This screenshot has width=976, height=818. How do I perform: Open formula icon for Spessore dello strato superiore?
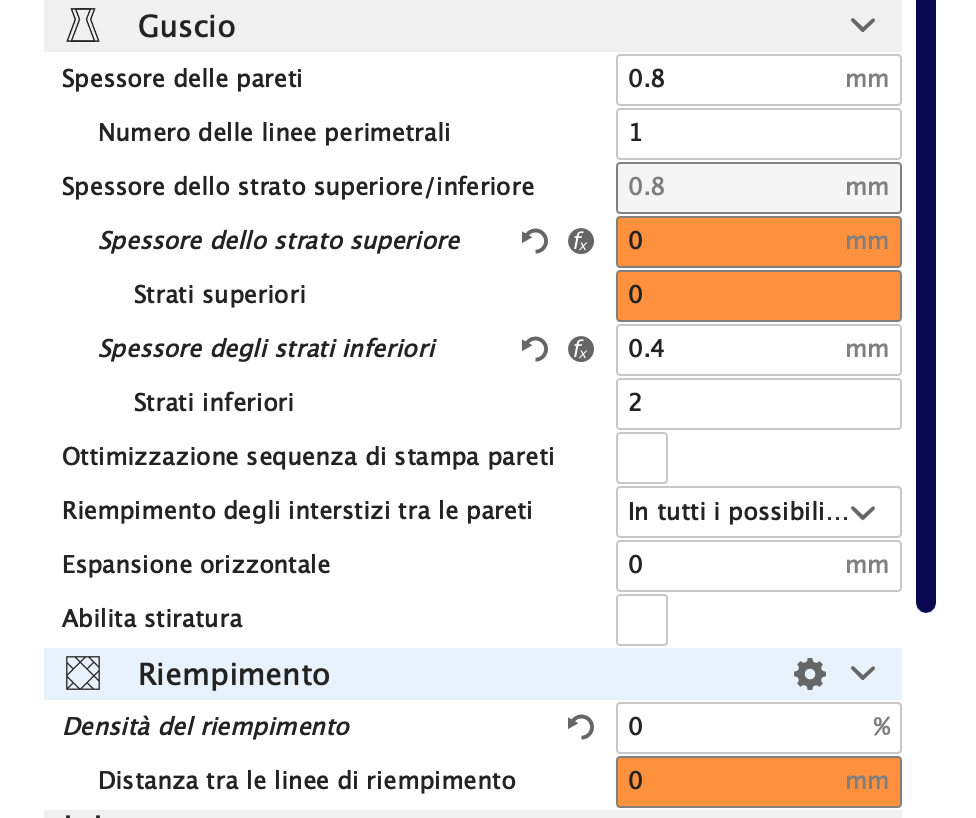click(581, 241)
